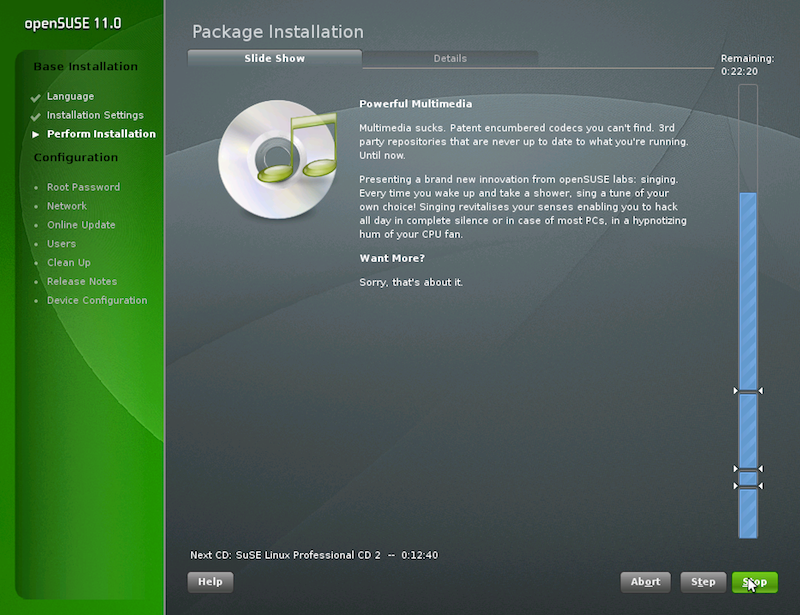
Task: Open the Details tab
Action: click(x=450, y=58)
